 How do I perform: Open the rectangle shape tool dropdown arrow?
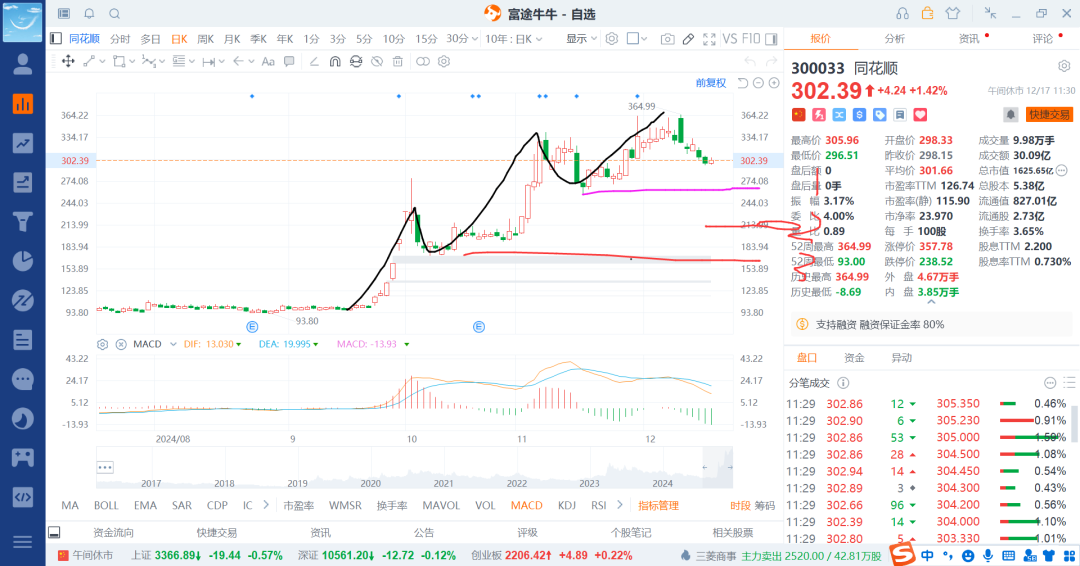(132, 61)
